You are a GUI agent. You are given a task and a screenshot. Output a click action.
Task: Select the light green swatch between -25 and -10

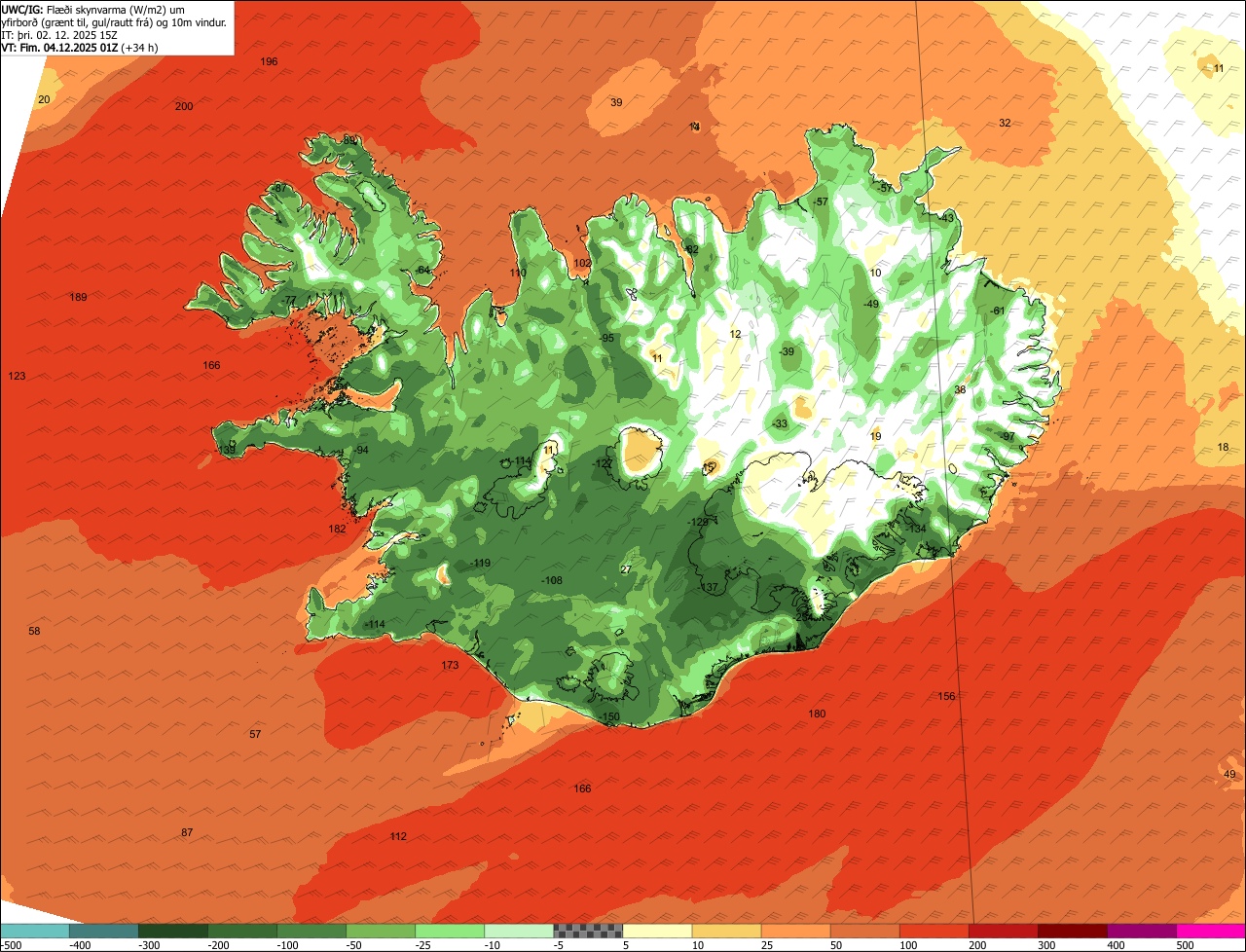[x=450, y=931]
